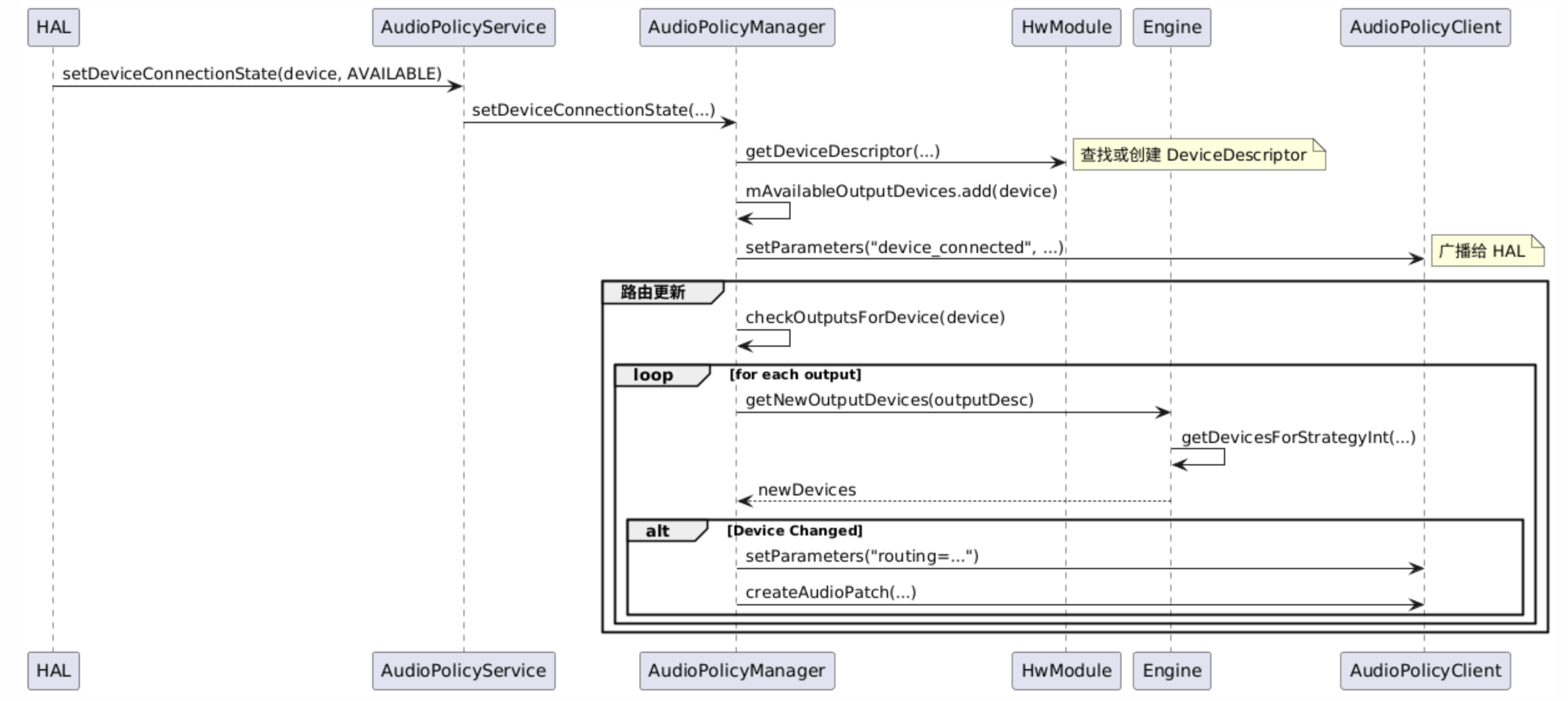
Task: Click the DeviceDescriptor yellow note
Action: [1198, 155]
